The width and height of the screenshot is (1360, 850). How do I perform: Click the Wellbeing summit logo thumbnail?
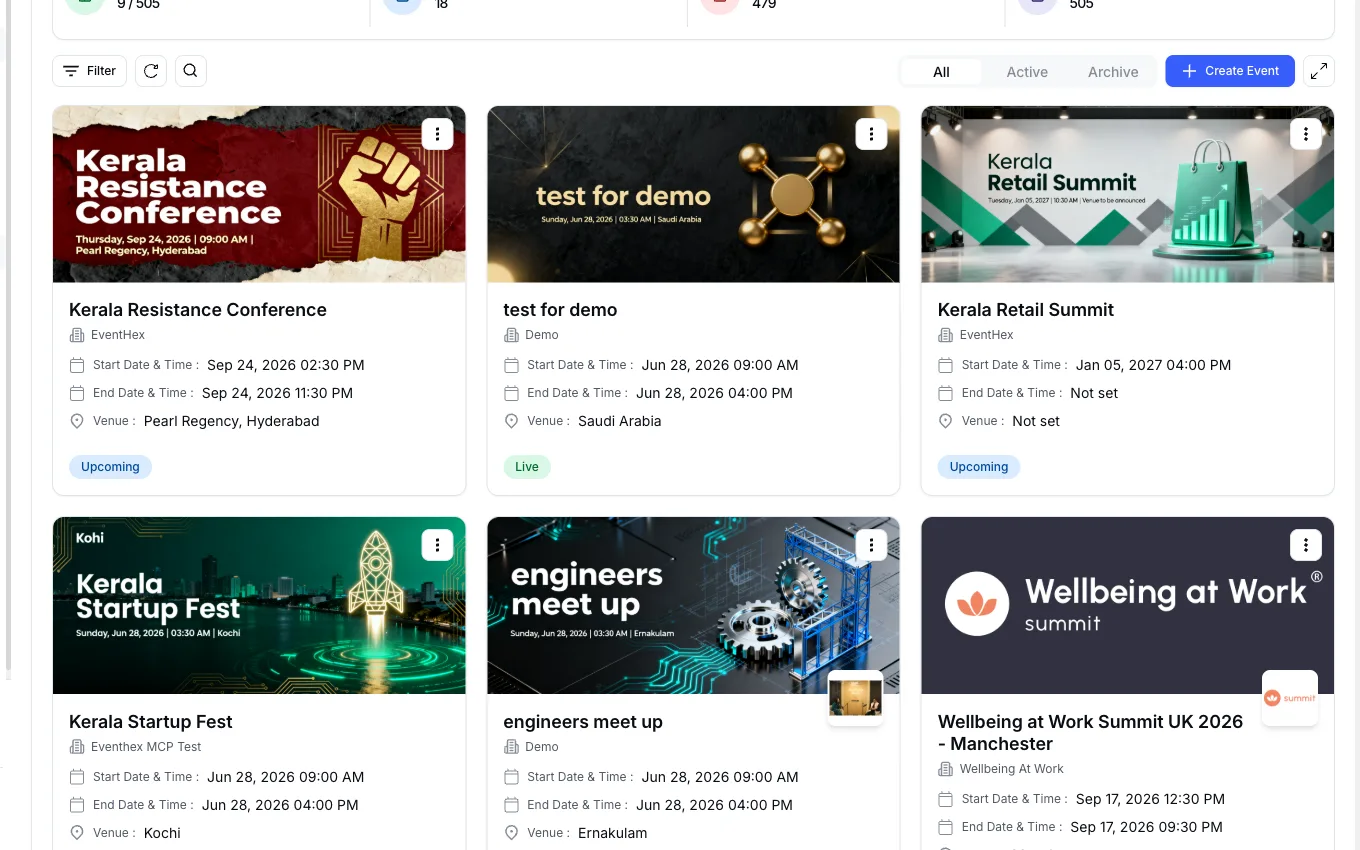(x=1290, y=698)
